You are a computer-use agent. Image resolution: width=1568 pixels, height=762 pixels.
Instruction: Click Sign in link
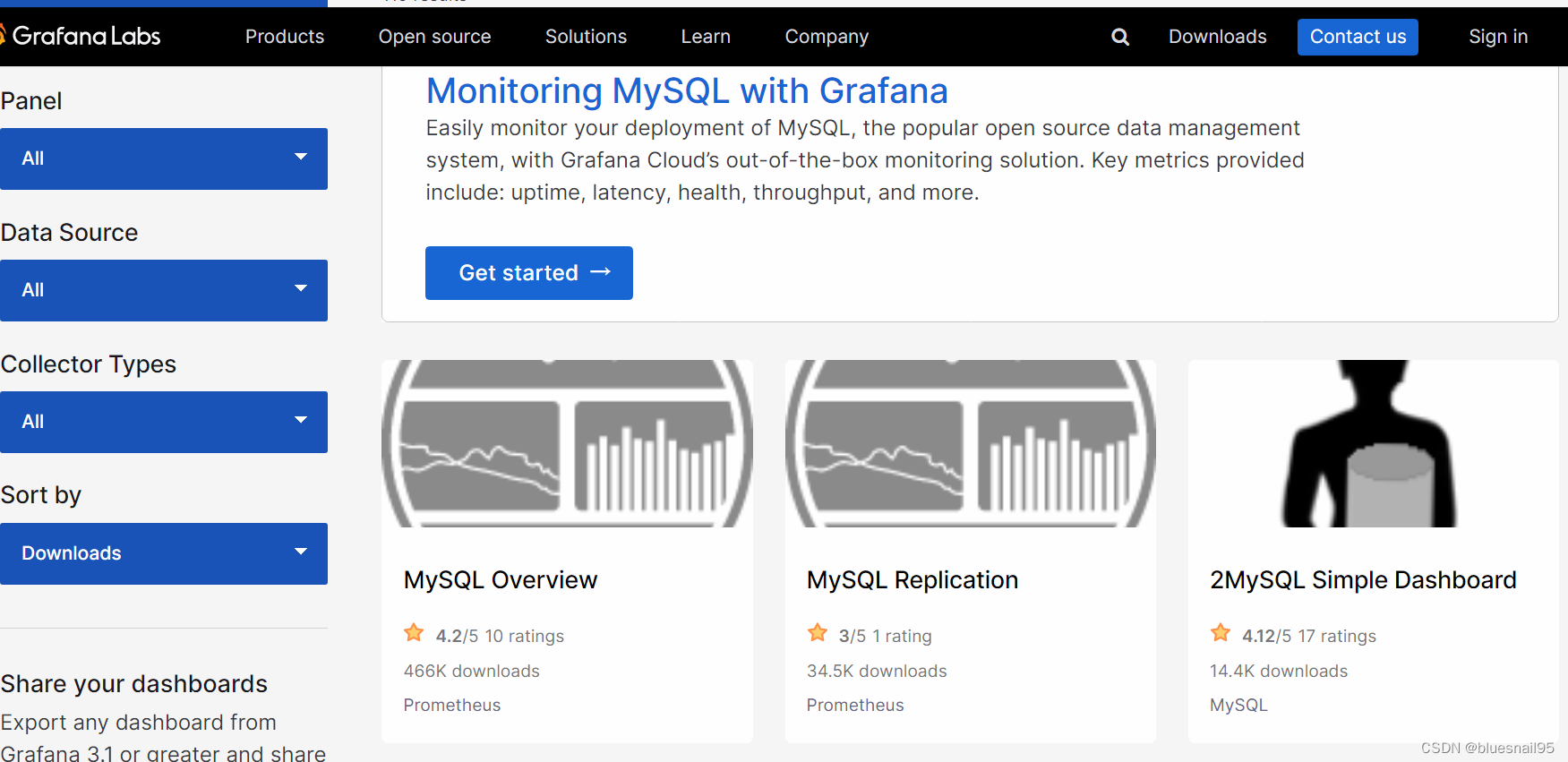(x=1498, y=37)
